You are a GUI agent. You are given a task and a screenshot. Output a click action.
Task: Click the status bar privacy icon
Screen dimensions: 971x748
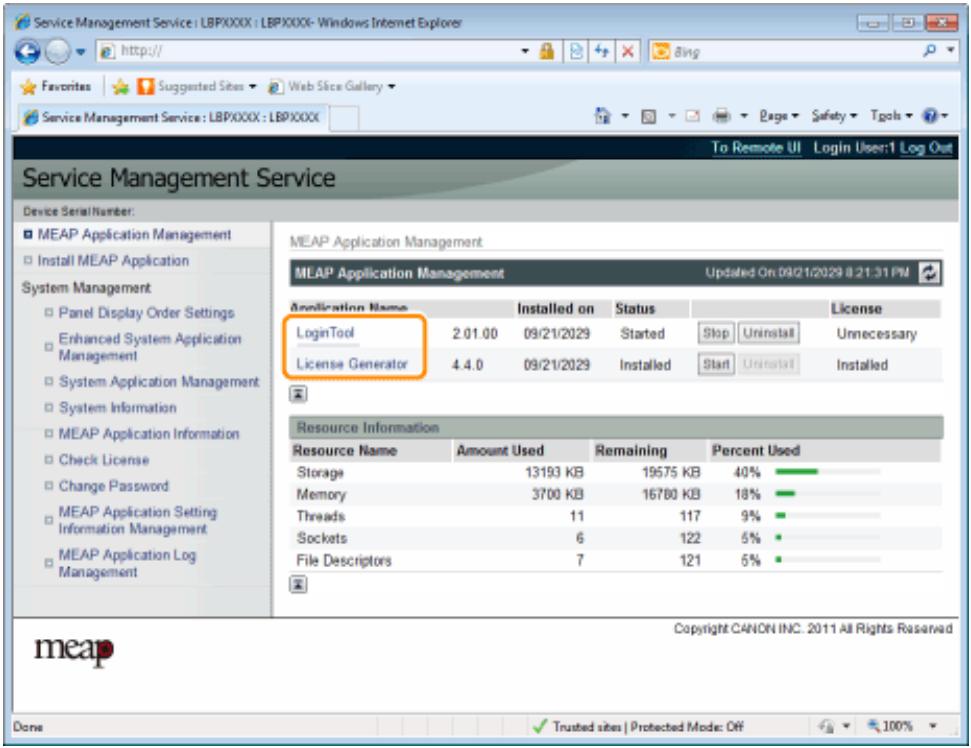827,726
